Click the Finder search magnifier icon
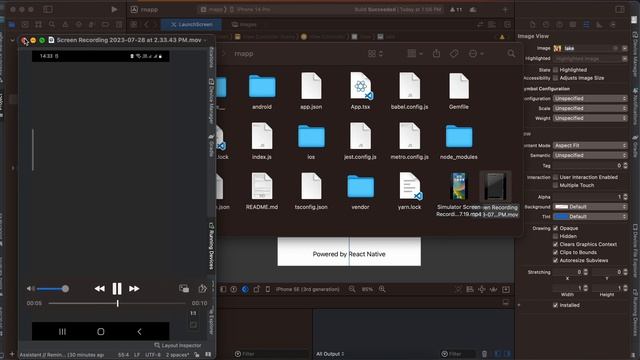 pyautogui.click(x=511, y=53)
